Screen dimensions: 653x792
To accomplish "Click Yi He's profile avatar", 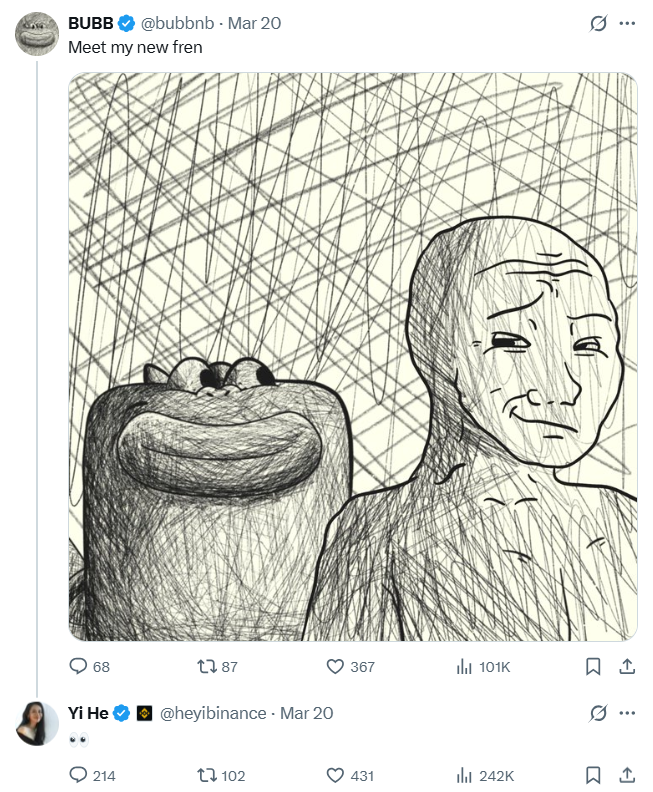I will click(38, 723).
